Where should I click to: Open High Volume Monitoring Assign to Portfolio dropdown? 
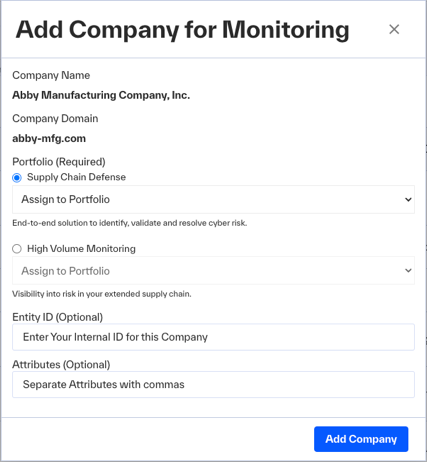[213, 271]
